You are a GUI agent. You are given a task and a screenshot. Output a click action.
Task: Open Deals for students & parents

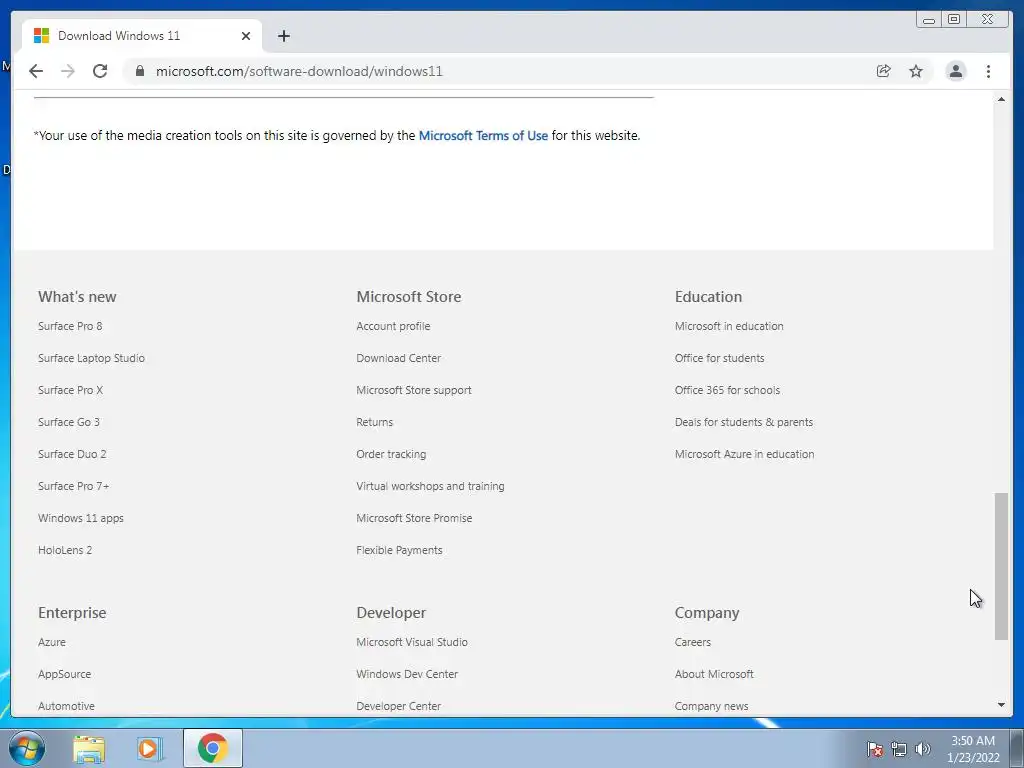pos(744,422)
